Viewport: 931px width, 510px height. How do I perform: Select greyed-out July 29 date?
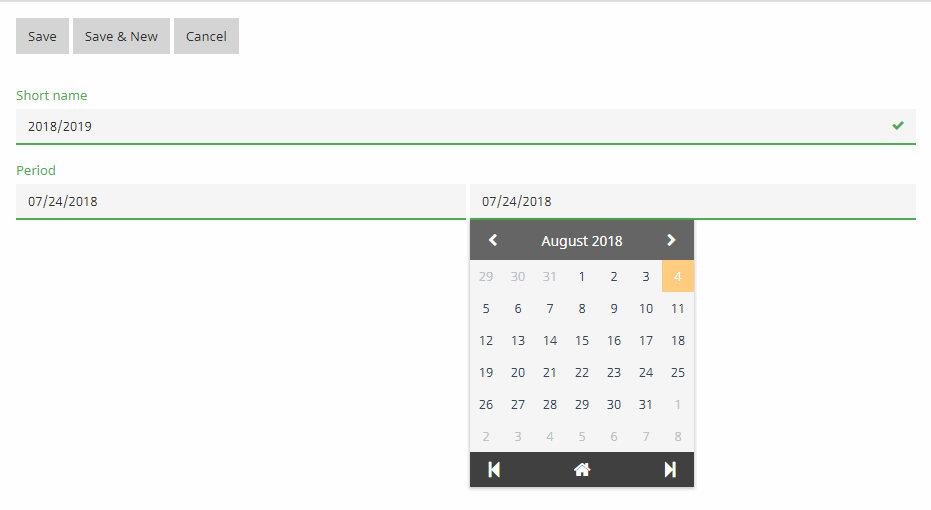(486, 276)
